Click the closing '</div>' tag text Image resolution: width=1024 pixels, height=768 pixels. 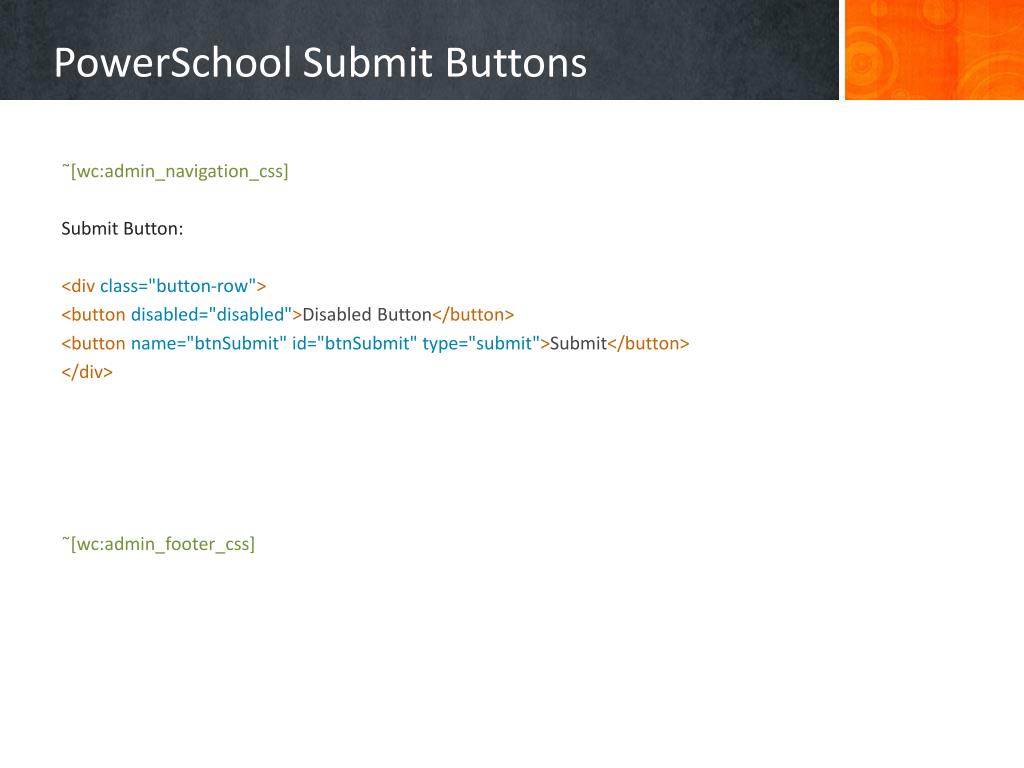tap(87, 372)
